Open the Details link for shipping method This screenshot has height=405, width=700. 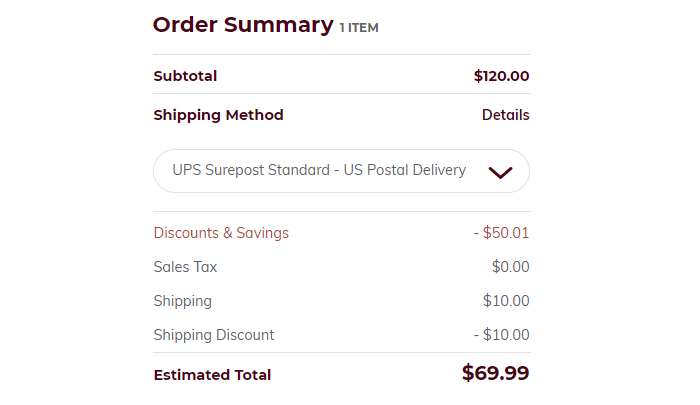(x=505, y=115)
